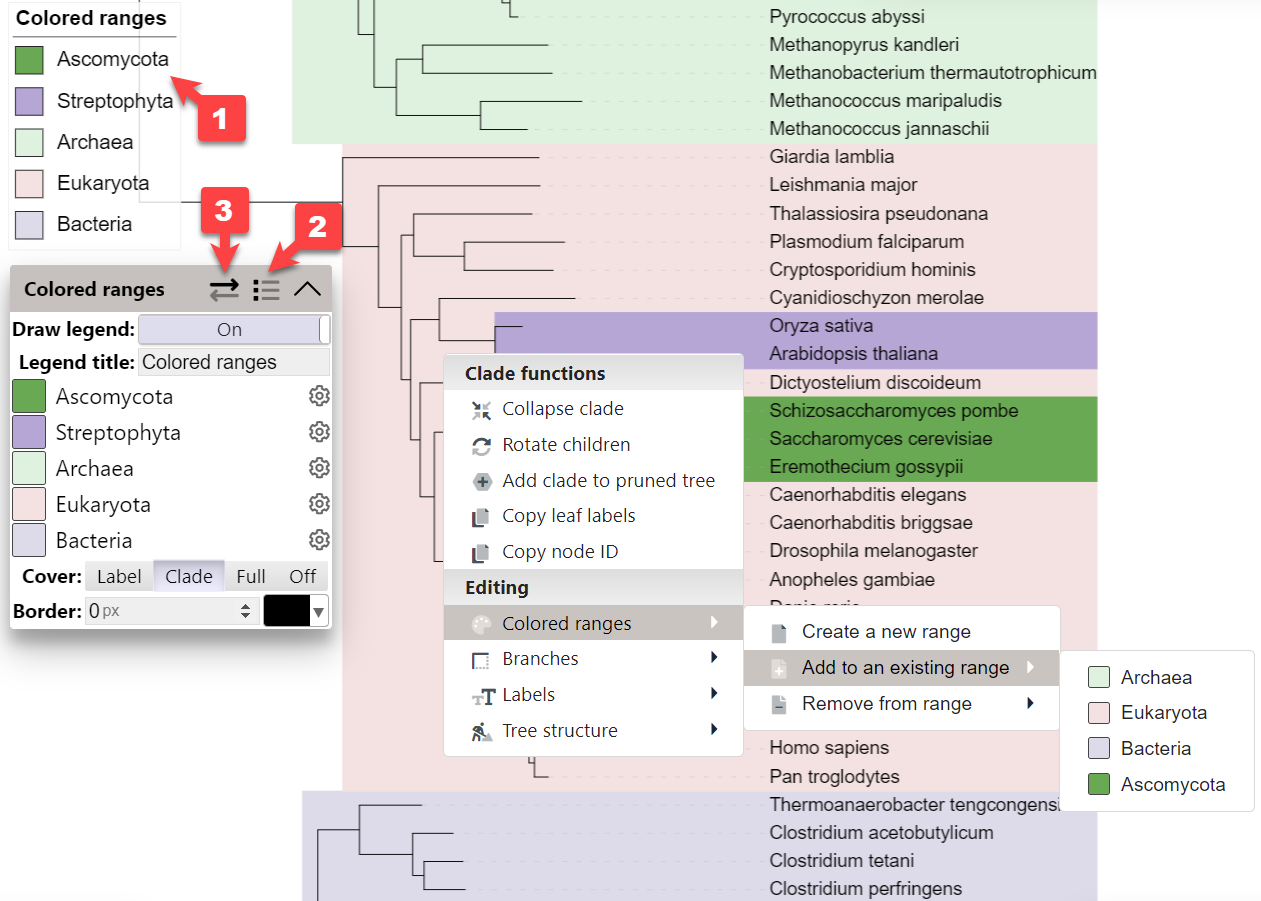
Task: Open settings gear for Streptophyta range
Action: [x=319, y=432]
